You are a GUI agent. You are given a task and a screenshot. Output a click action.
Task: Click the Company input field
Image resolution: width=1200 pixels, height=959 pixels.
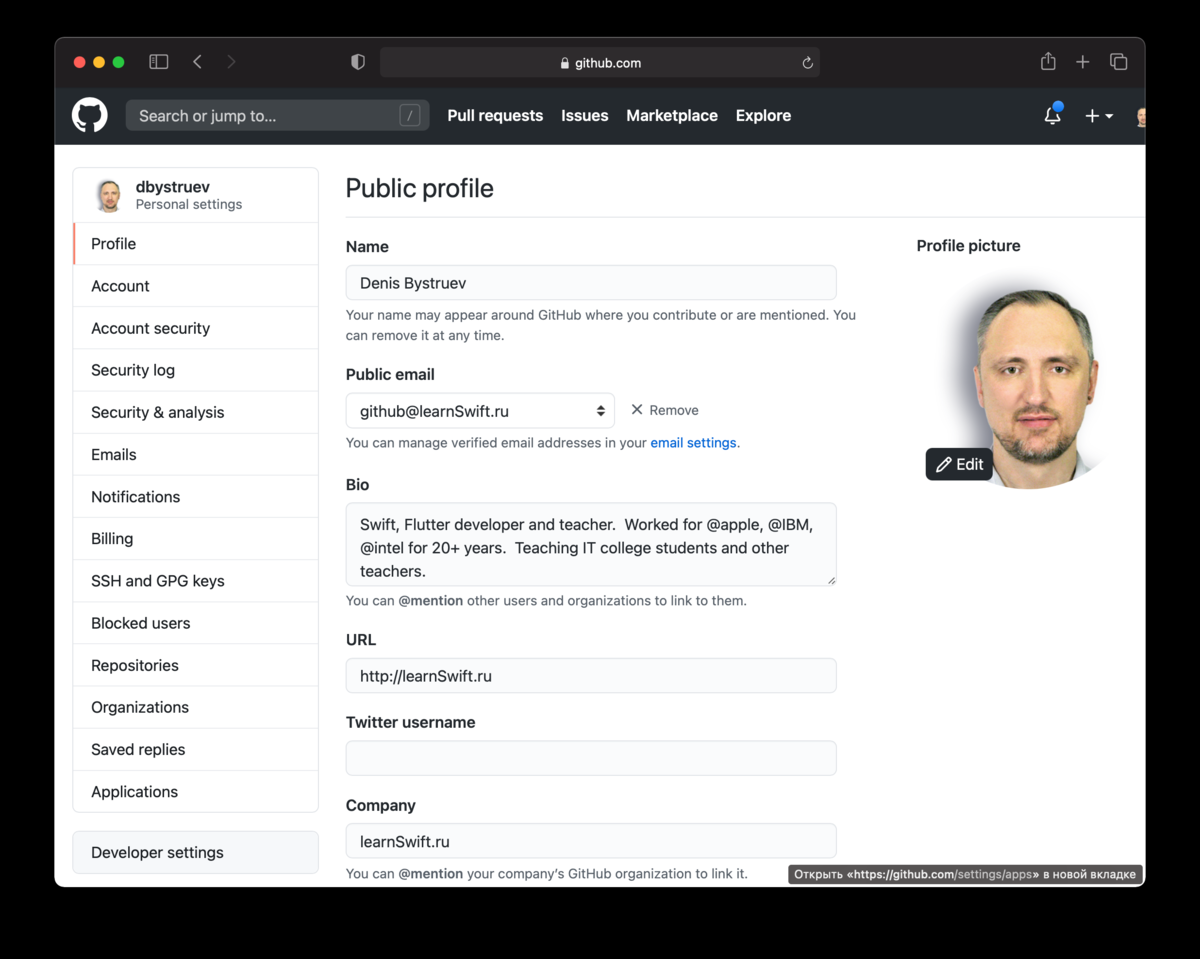tap(591, 841)
